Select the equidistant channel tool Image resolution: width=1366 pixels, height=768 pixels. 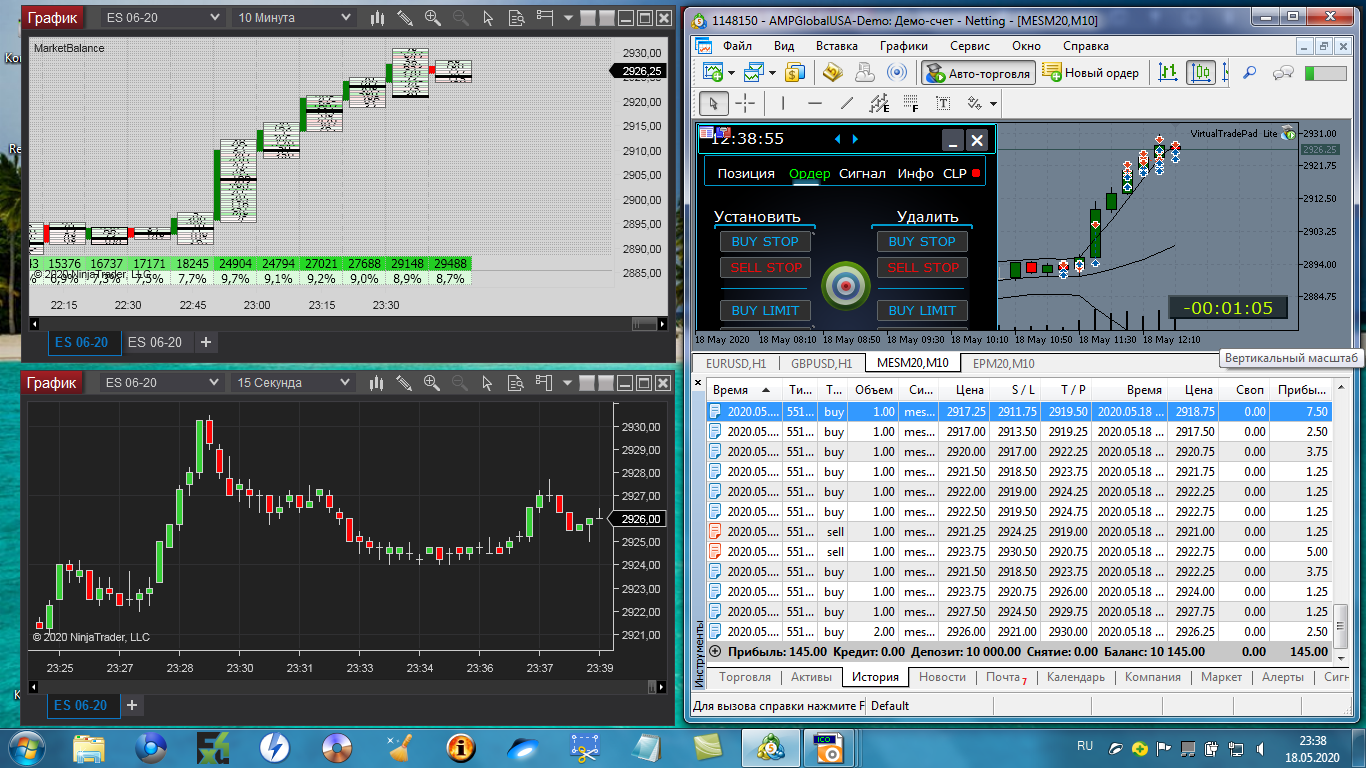click(879, 103)
